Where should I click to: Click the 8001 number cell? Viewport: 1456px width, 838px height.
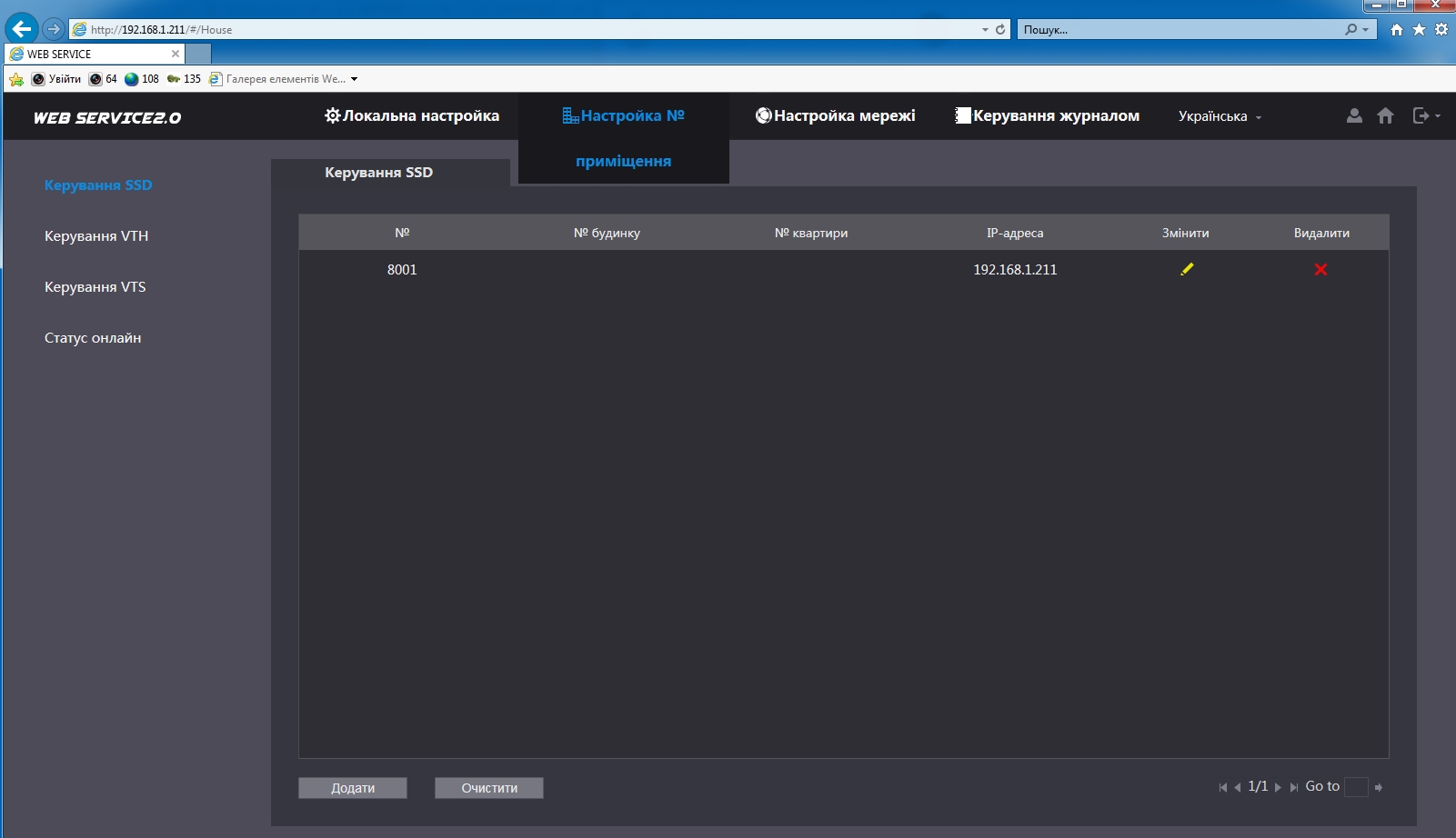point(402,269)
